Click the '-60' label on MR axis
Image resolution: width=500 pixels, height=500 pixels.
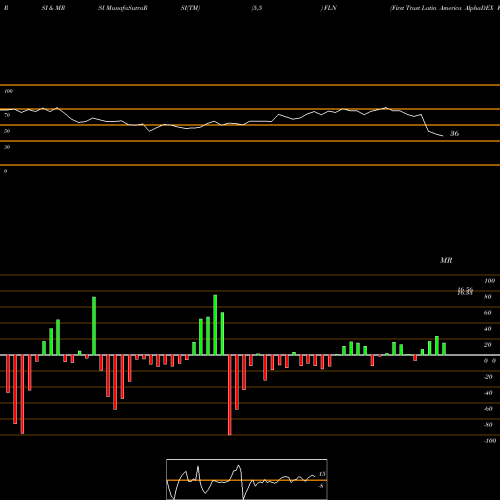click(488, 409)
